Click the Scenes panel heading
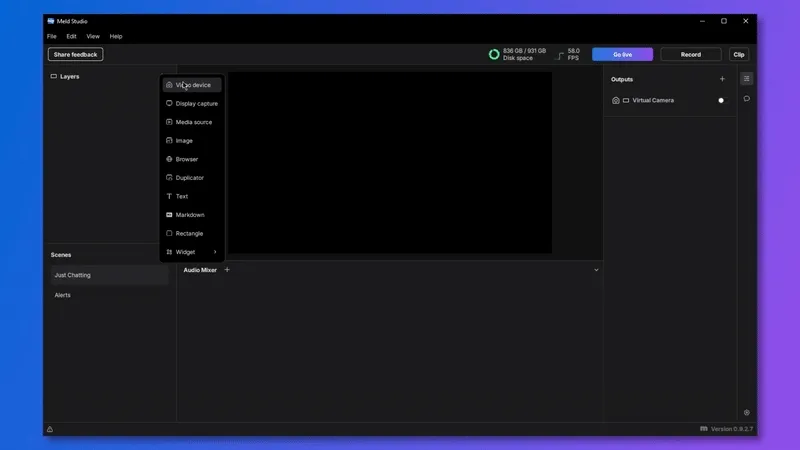 click(x=61, y=255)
